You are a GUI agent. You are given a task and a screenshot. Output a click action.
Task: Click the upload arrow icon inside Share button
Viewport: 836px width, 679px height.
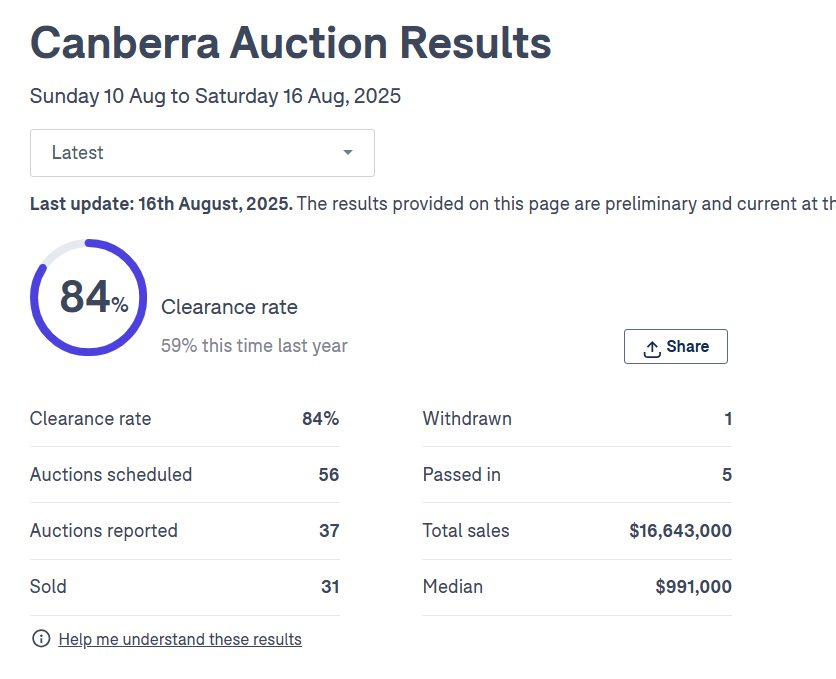[x=652, y=348]
